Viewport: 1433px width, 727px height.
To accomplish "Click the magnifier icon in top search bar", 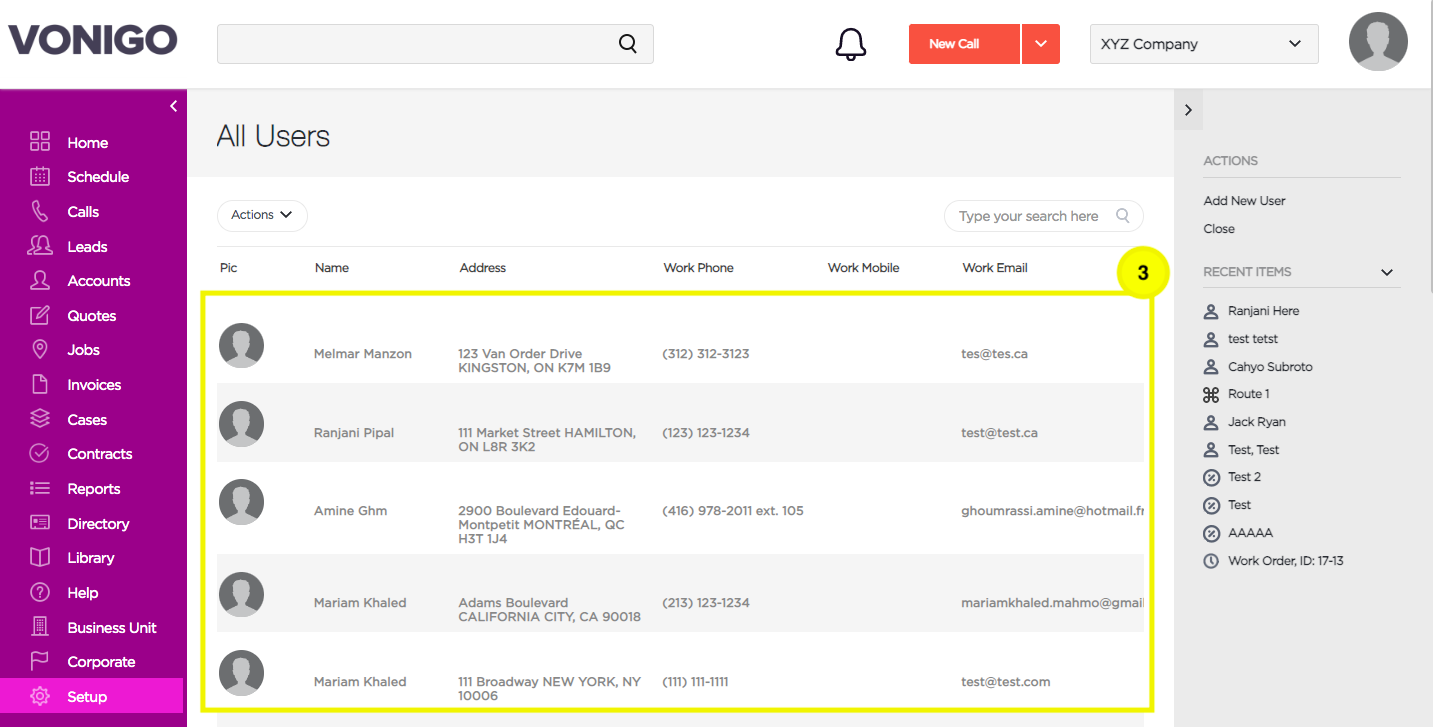I will (x=627, y=44).
